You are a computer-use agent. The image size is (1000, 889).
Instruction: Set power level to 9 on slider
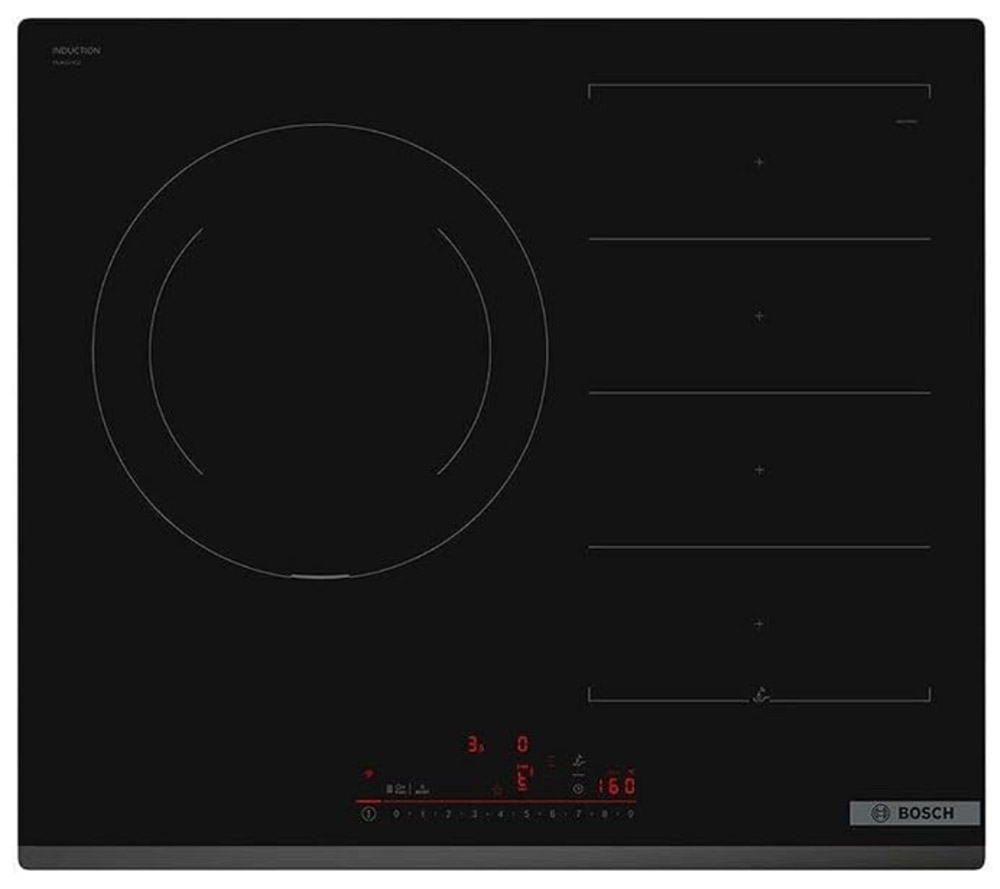pos(630,814)
